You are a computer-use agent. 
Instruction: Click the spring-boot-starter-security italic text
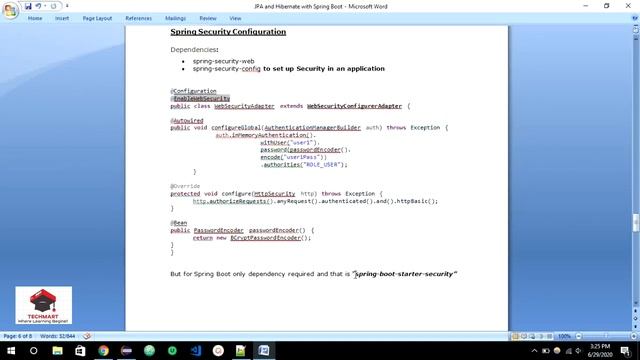tap(404, 274)
